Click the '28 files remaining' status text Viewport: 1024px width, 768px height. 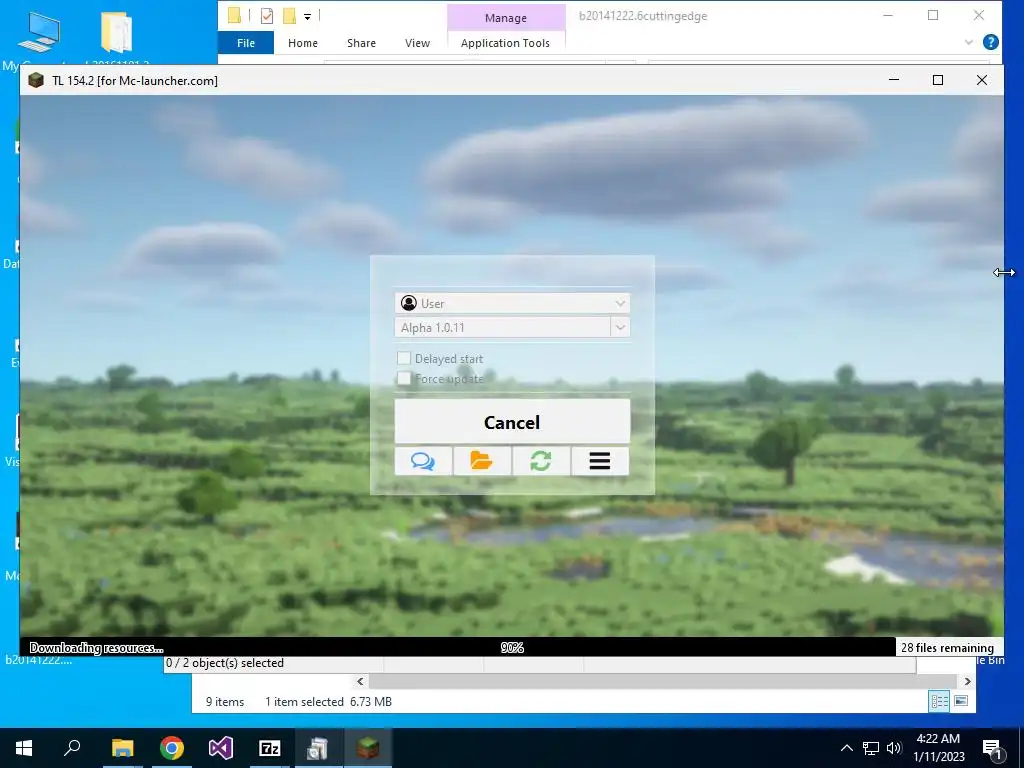(948, 648)
